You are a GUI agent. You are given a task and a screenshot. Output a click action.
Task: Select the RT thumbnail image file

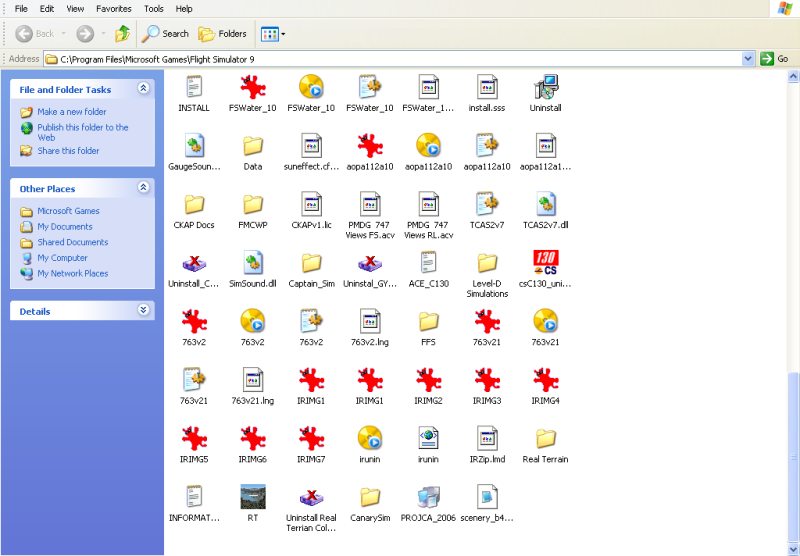(252, 497)
